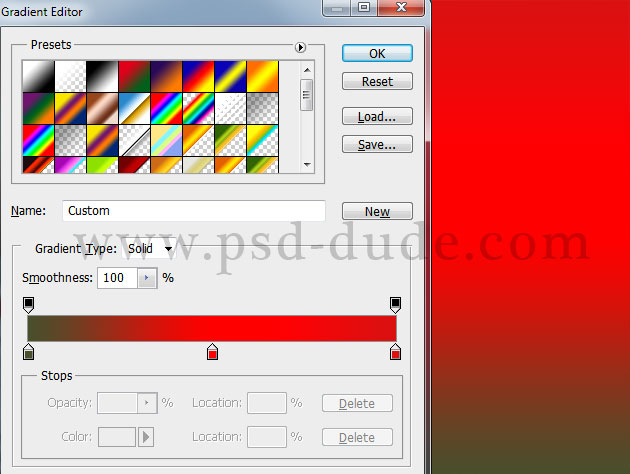Choose the violet, green, orange gradient preset
The image size is (630, 474).
38,108
